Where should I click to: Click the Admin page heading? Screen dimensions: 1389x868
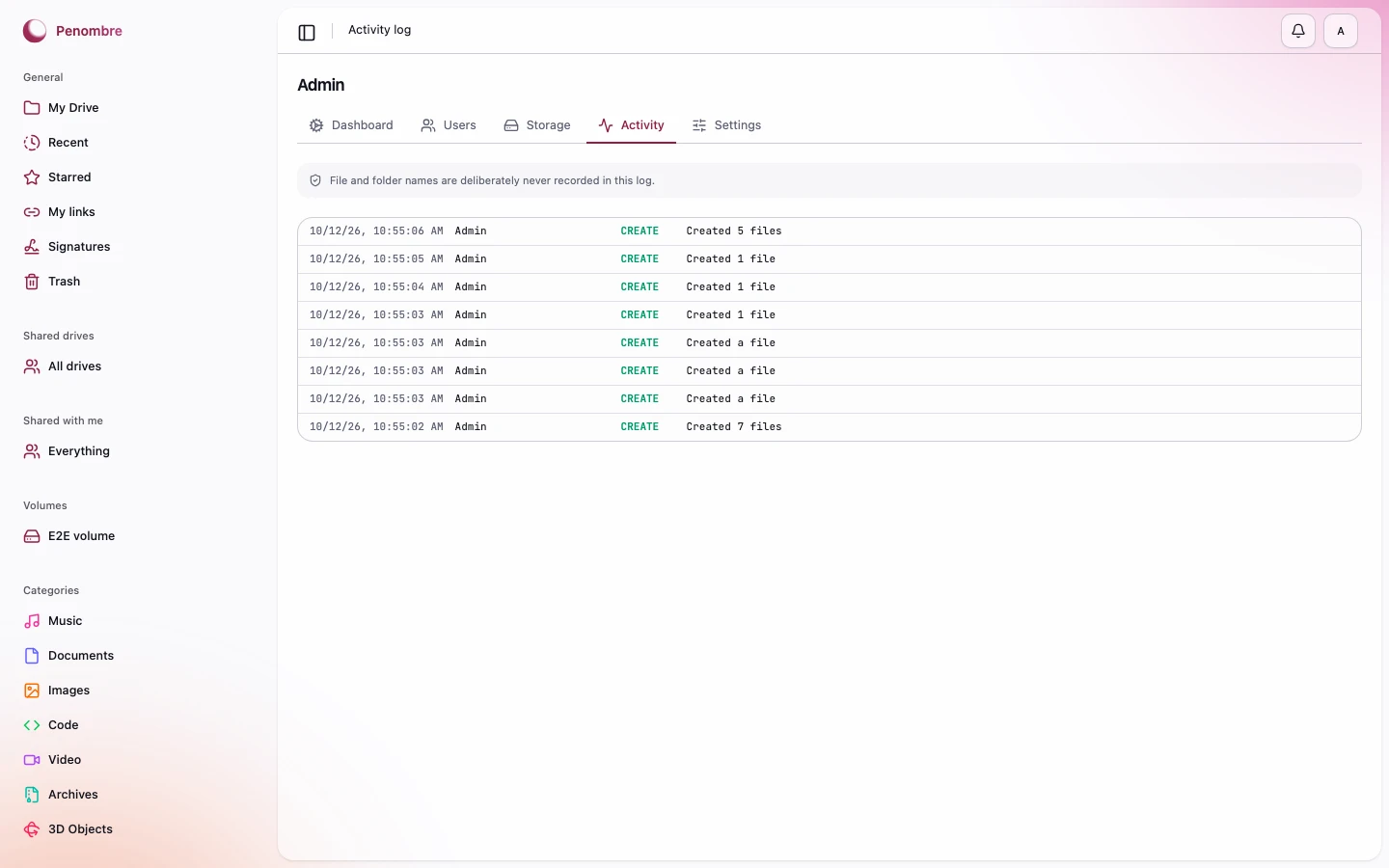[321, 85]
